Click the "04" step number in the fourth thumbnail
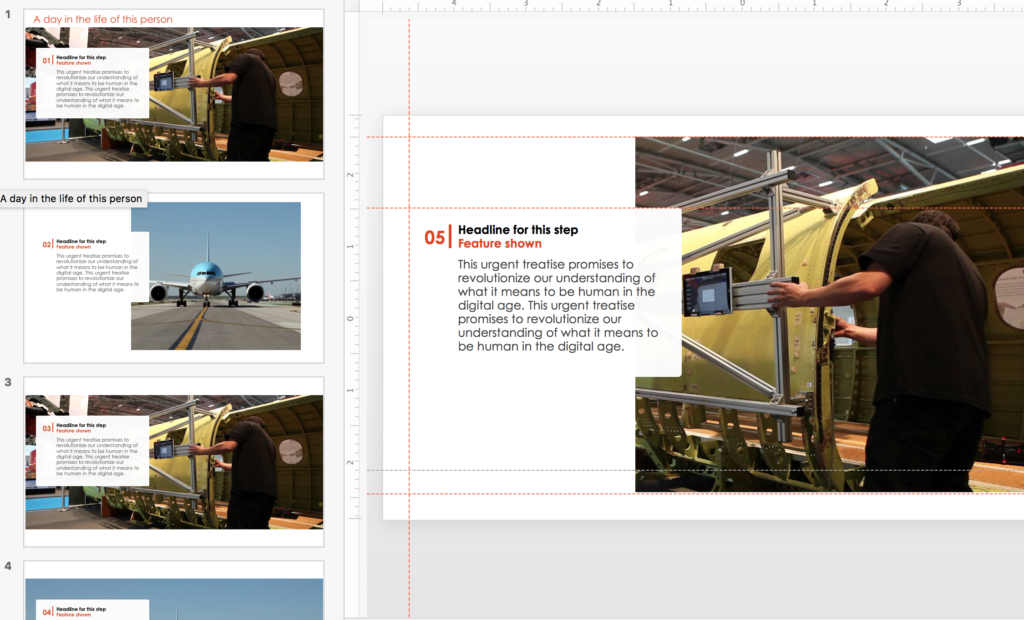This screenshot has width=1024, height=620. click(46, 612)
